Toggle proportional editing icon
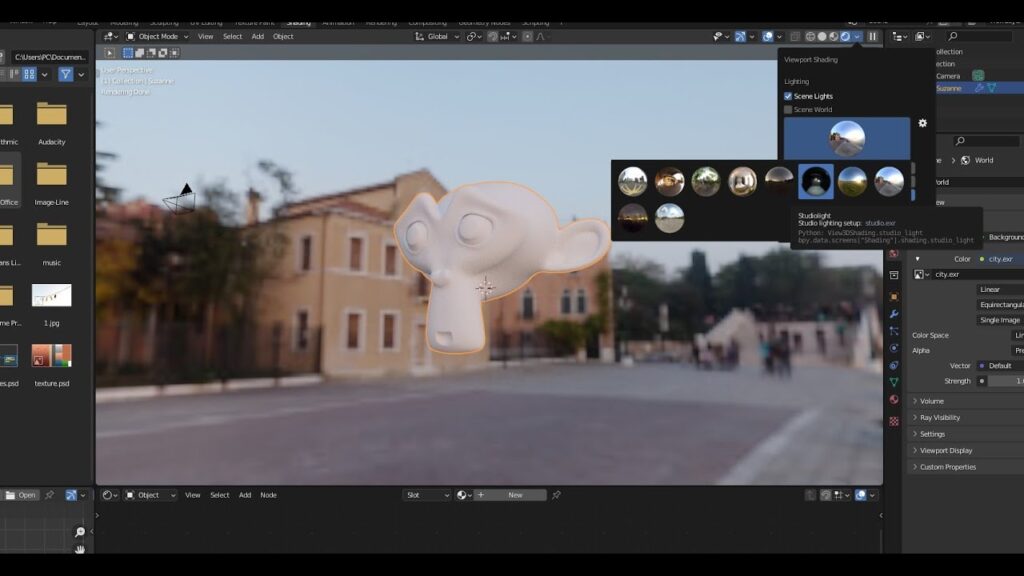 (x=527, y=37)
